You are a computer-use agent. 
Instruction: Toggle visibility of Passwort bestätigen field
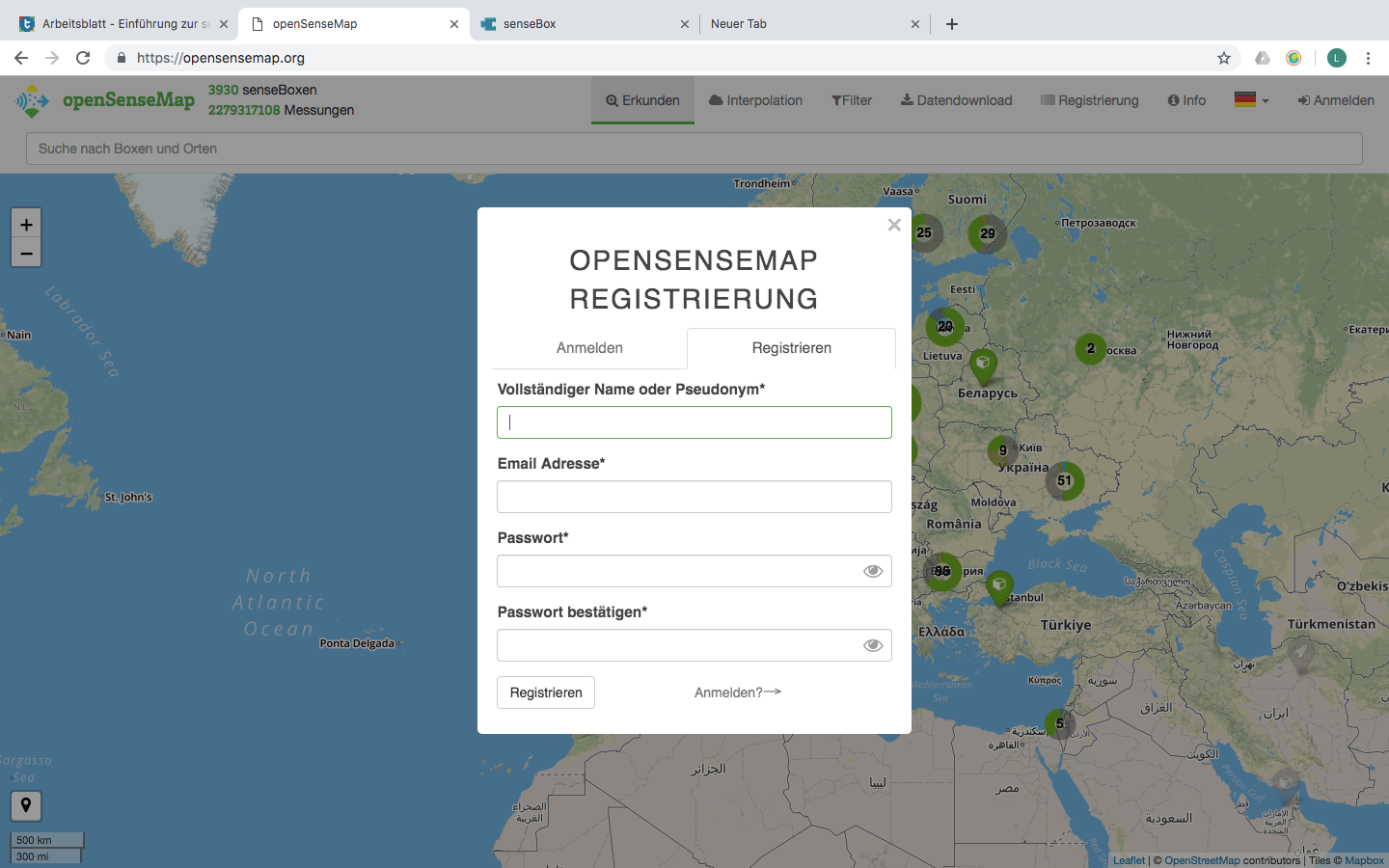[x=873, y=645]
